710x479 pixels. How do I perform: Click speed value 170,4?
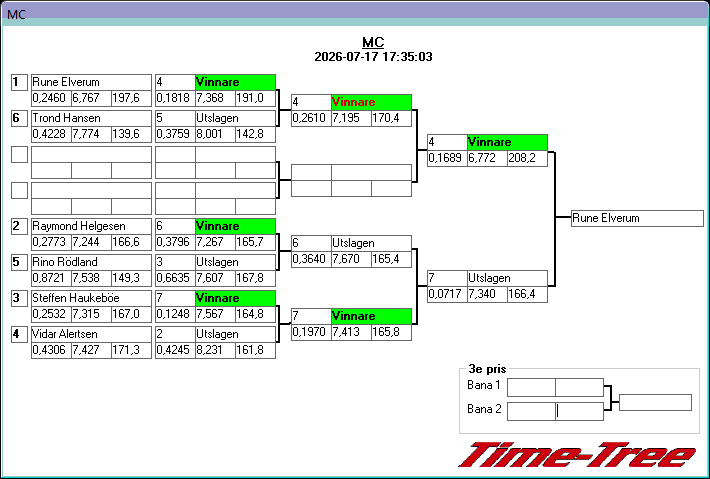coord(392,118)
